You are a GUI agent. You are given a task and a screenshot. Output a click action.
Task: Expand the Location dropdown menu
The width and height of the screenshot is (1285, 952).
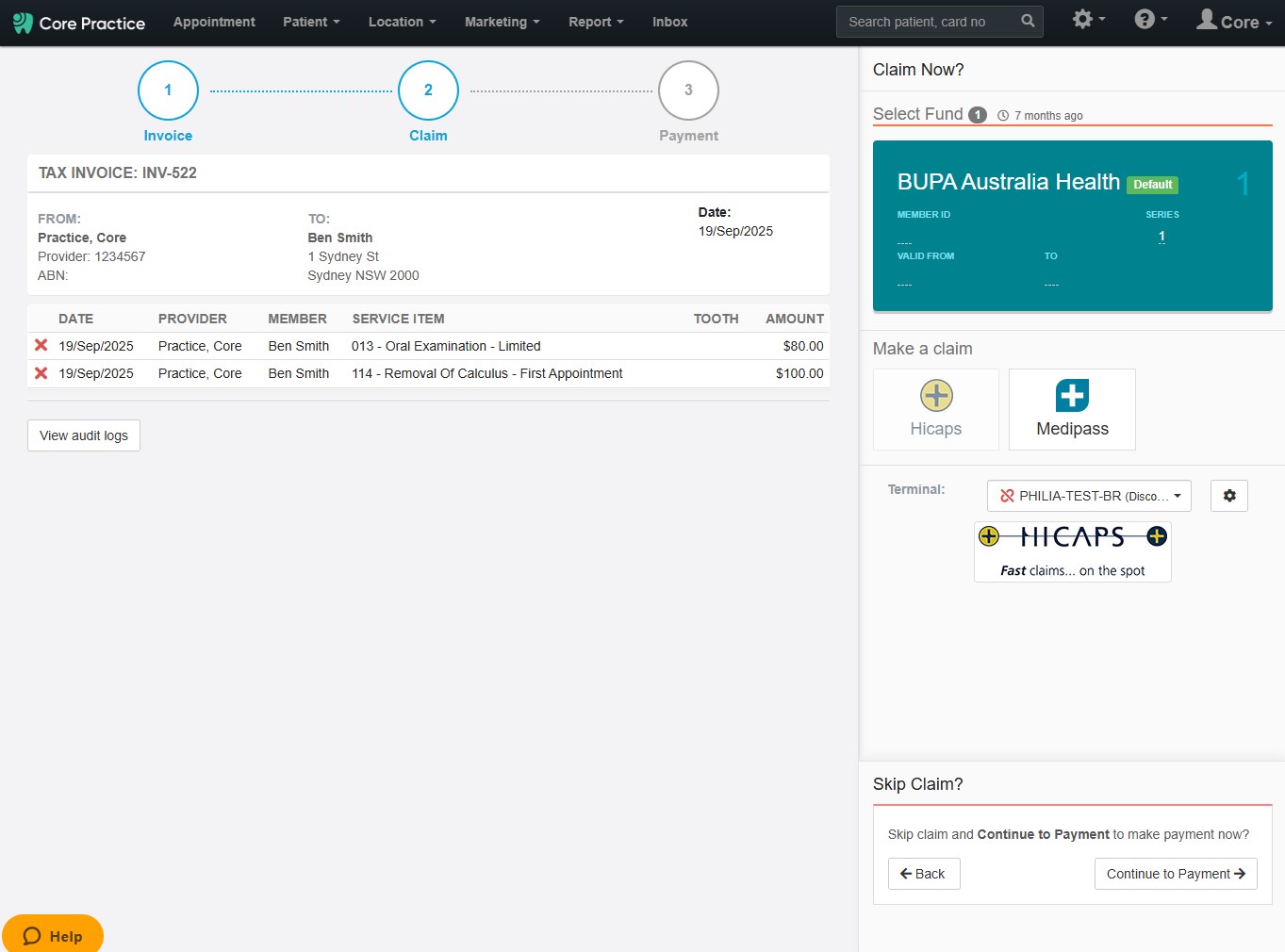[402, 22]
